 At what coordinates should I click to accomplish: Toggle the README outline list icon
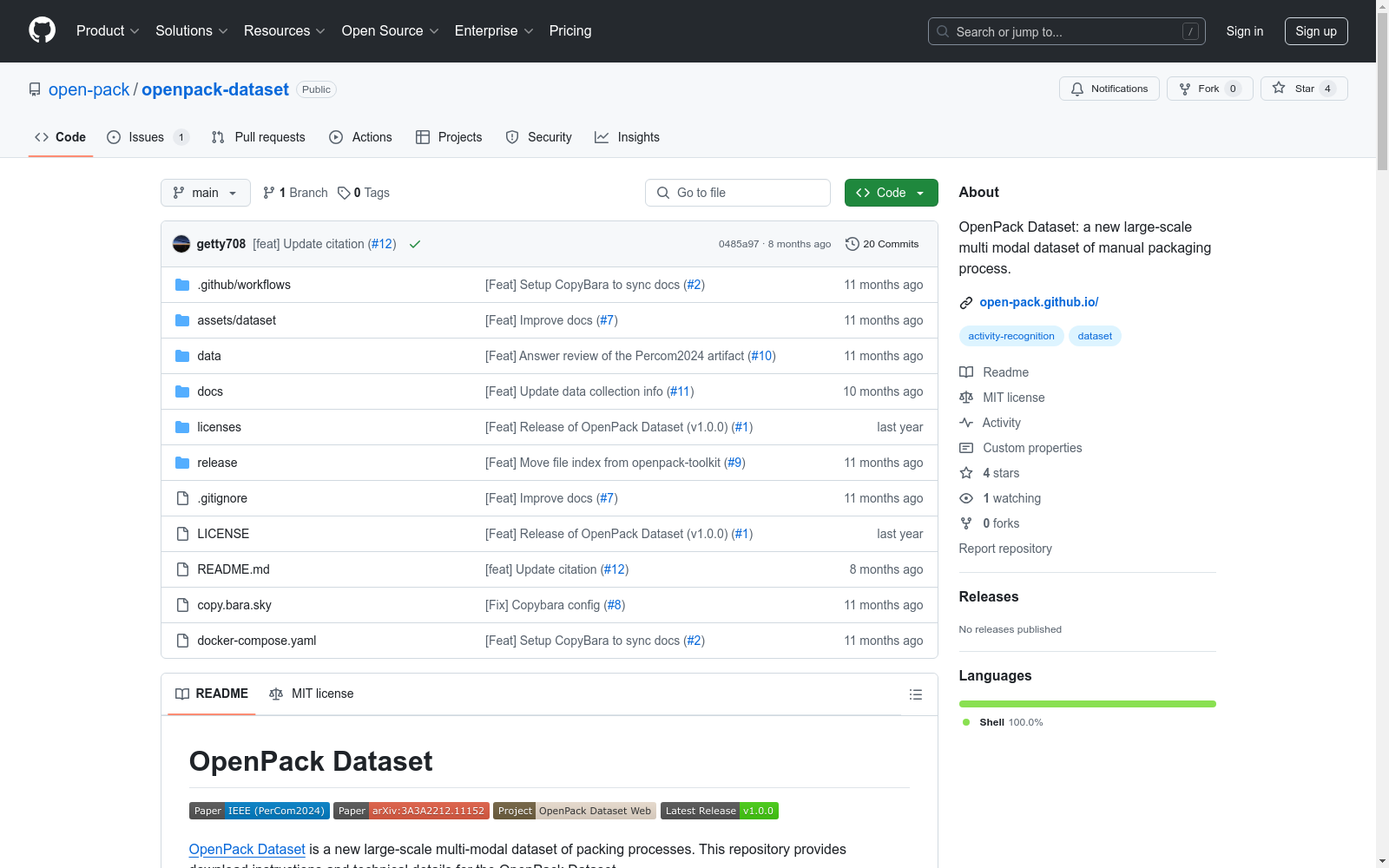[x=915, y=694]
